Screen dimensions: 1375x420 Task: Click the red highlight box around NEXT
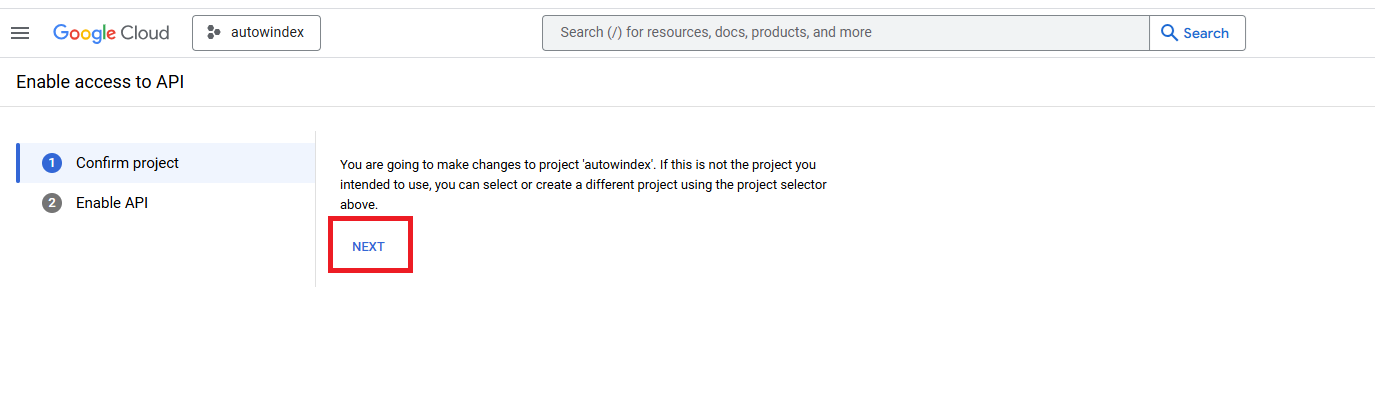coord(369,243)
